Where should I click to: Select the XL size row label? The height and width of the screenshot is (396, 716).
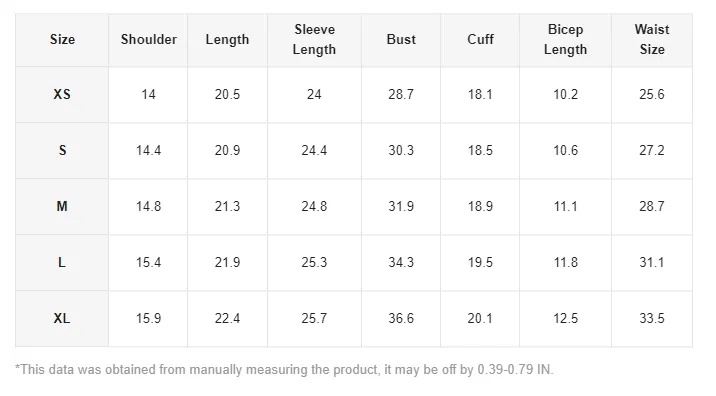pyautogui.click(x=62, y=318)
